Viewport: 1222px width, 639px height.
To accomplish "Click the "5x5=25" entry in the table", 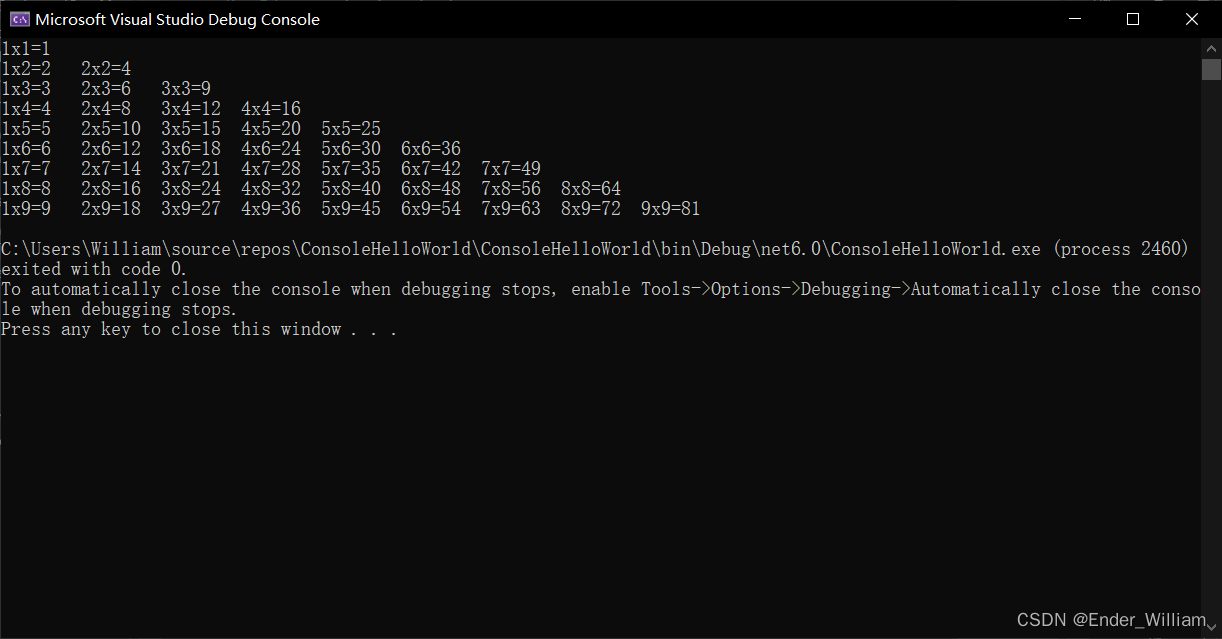I will tap(350, 129).
